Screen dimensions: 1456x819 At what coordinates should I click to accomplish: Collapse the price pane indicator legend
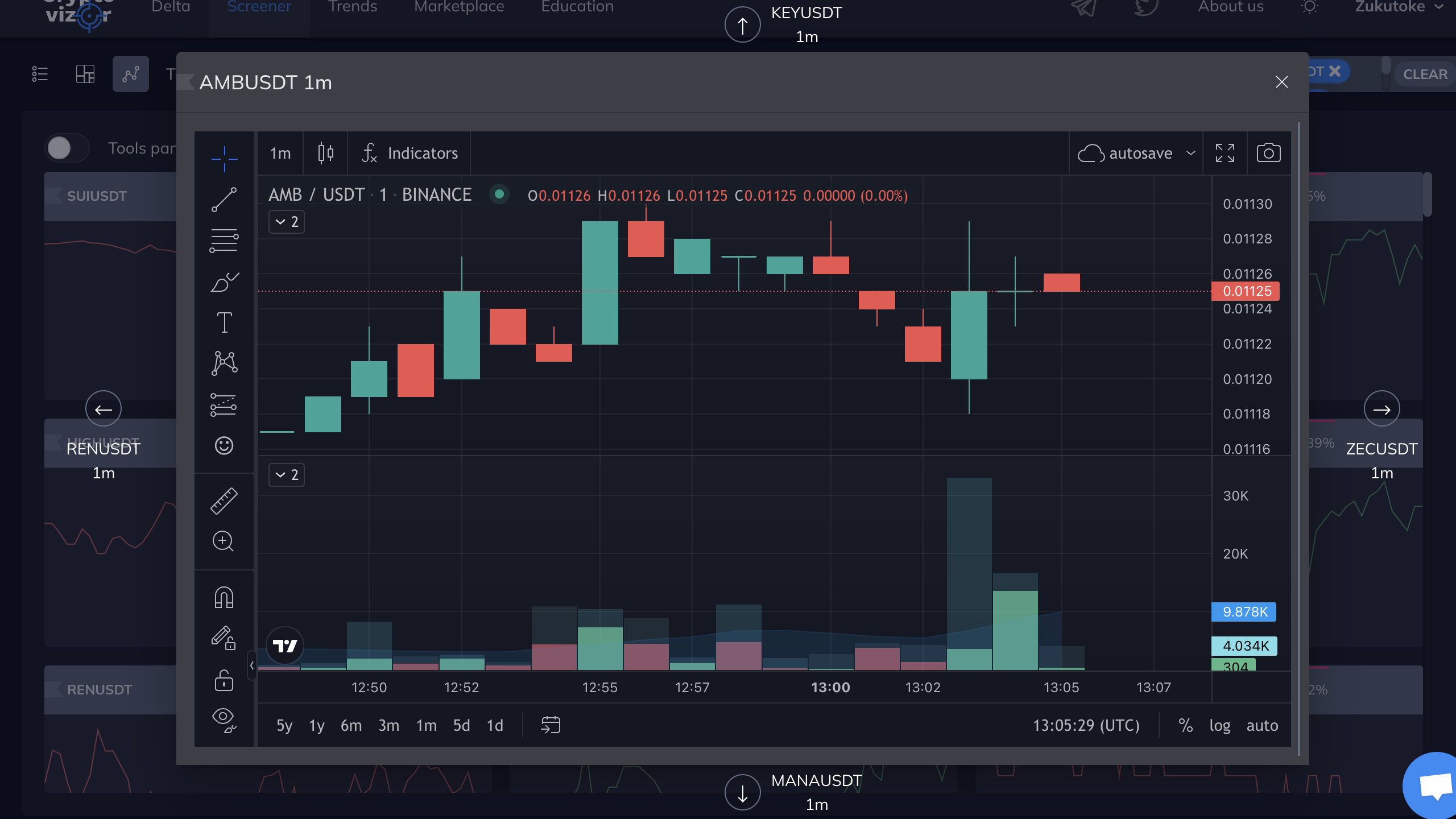click(287, 222)
